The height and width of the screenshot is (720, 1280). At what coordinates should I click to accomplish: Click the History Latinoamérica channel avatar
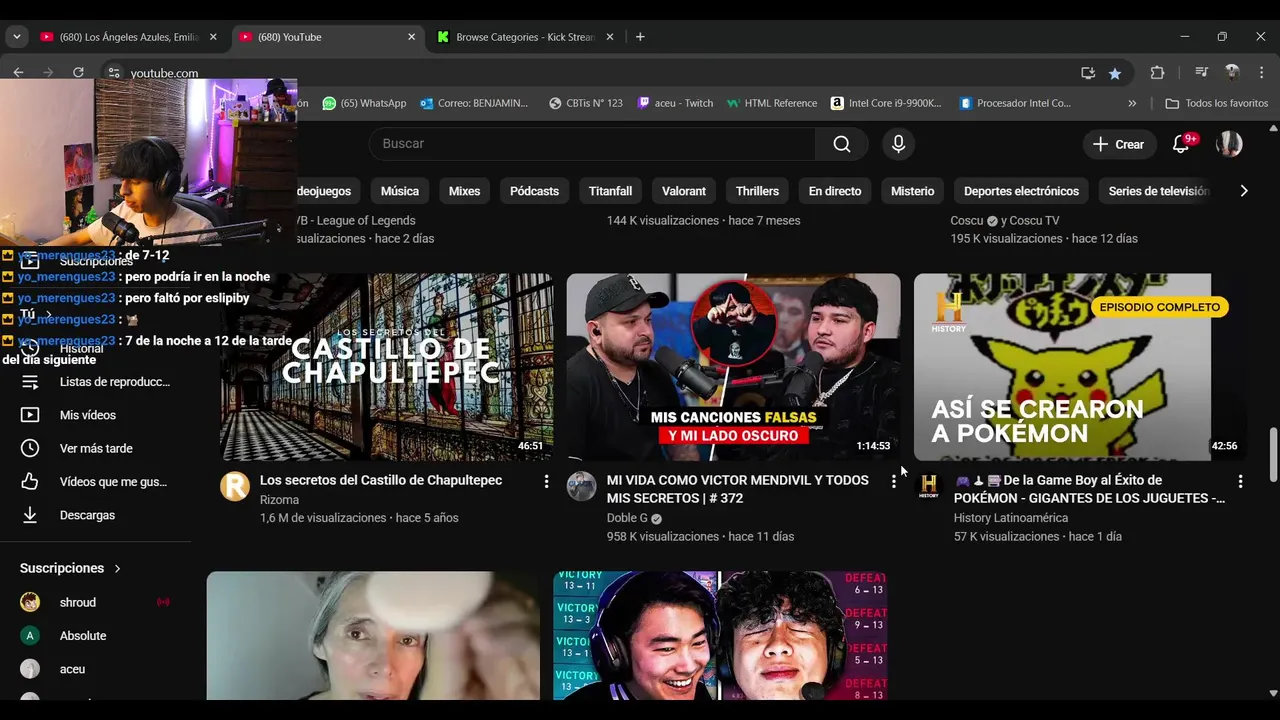[929, 486]
